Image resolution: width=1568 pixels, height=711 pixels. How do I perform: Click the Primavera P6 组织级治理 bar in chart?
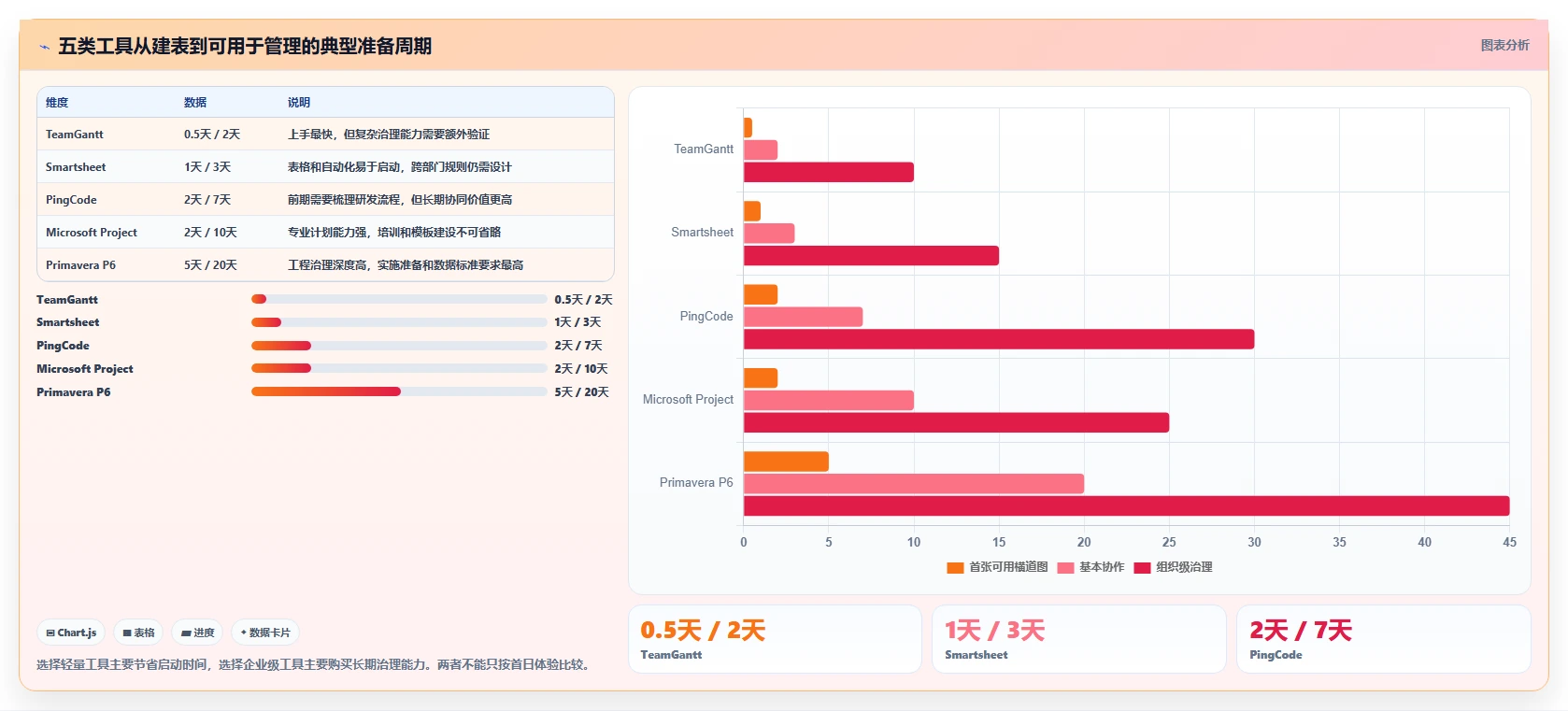pyautogui.click(x=1126, y=506)
